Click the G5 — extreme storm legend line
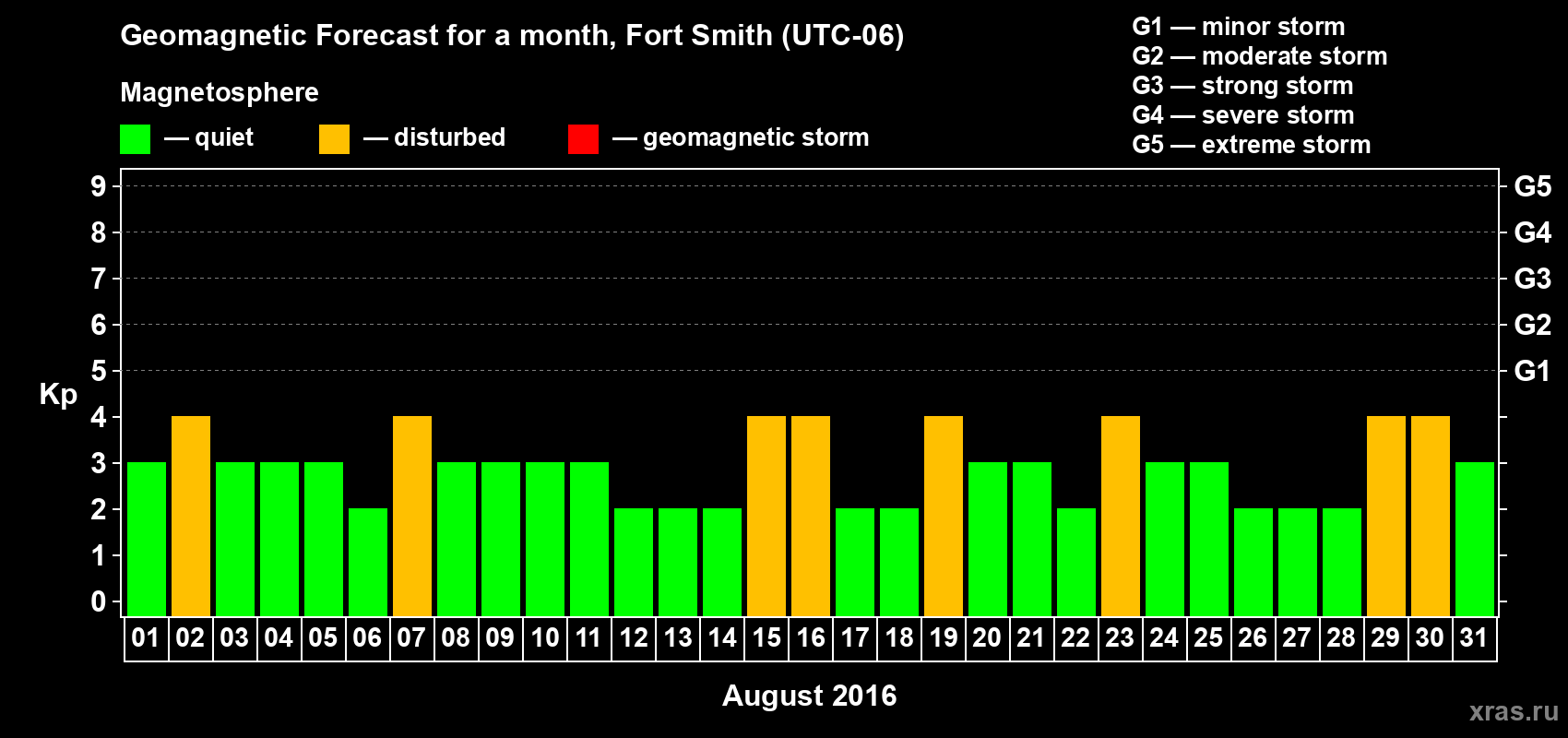The width and height of the screenshot is (1568, 738). [x=1252, y=145]
